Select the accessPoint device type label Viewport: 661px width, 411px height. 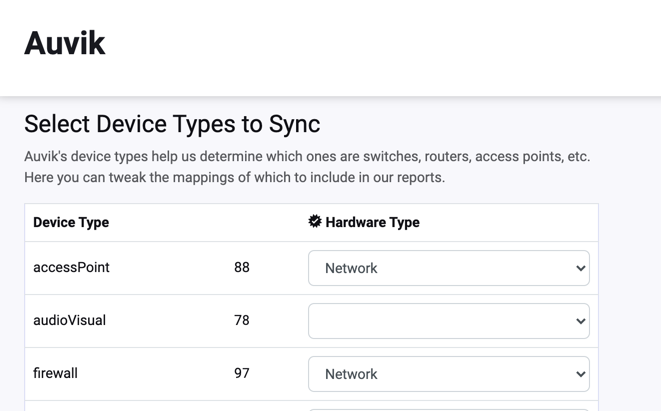pyautogui.click(x=71, y=267)
